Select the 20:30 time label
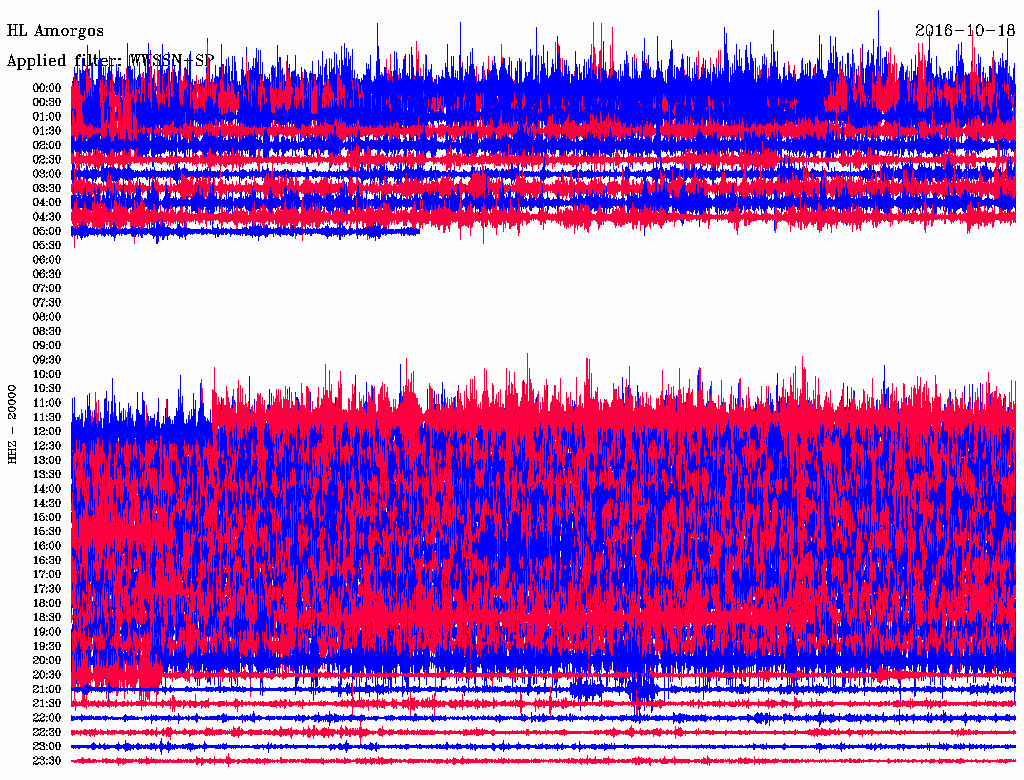This screenshot has height=780, width=1024. tap(47, 674)
